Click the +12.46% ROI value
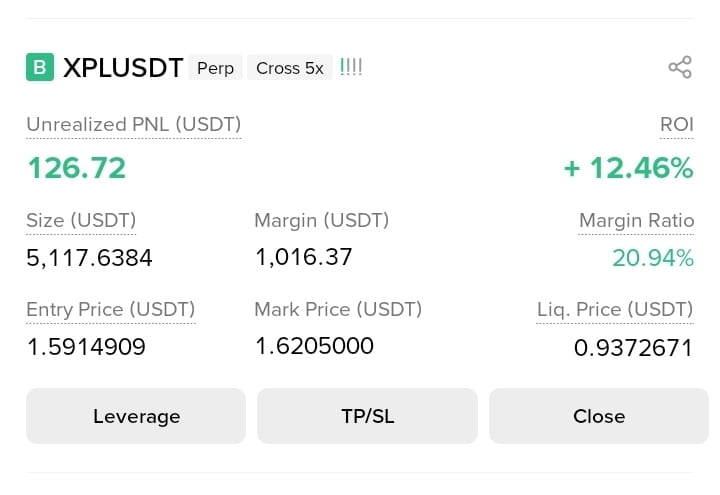Screen dimensions: 720x495 tap(629, 168)
